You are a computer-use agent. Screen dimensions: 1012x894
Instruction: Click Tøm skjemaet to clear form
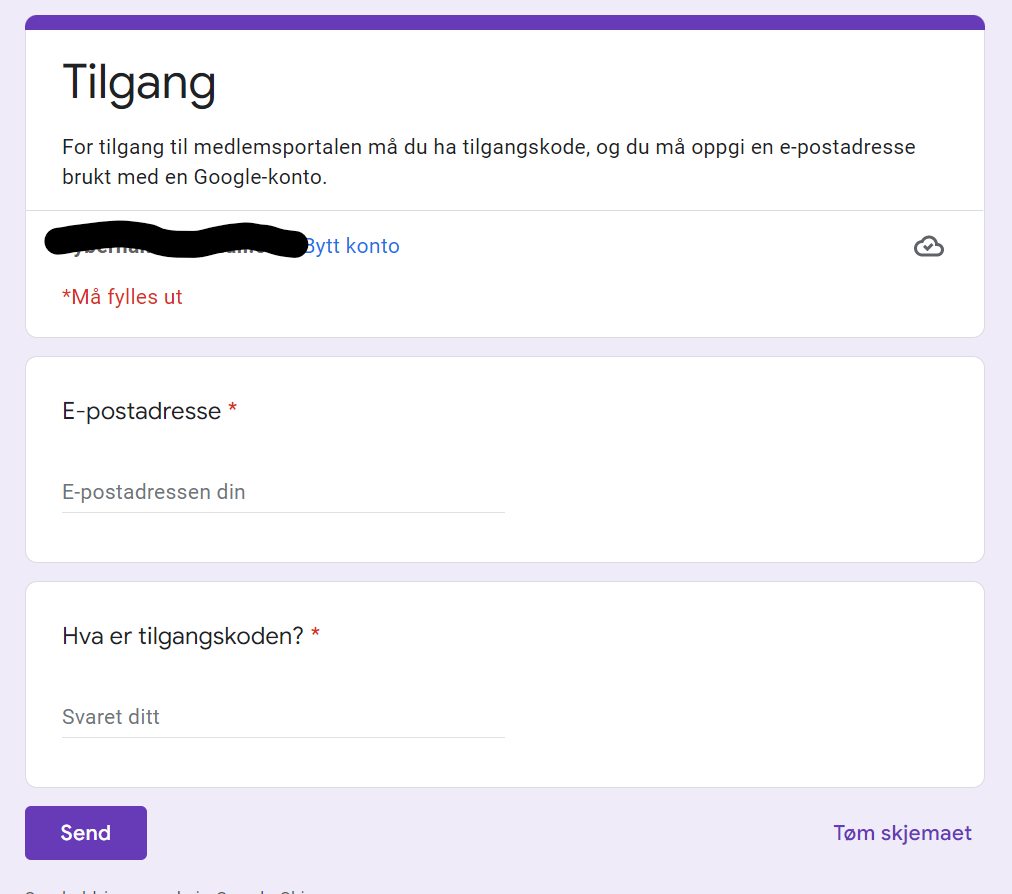click(902, 833)
